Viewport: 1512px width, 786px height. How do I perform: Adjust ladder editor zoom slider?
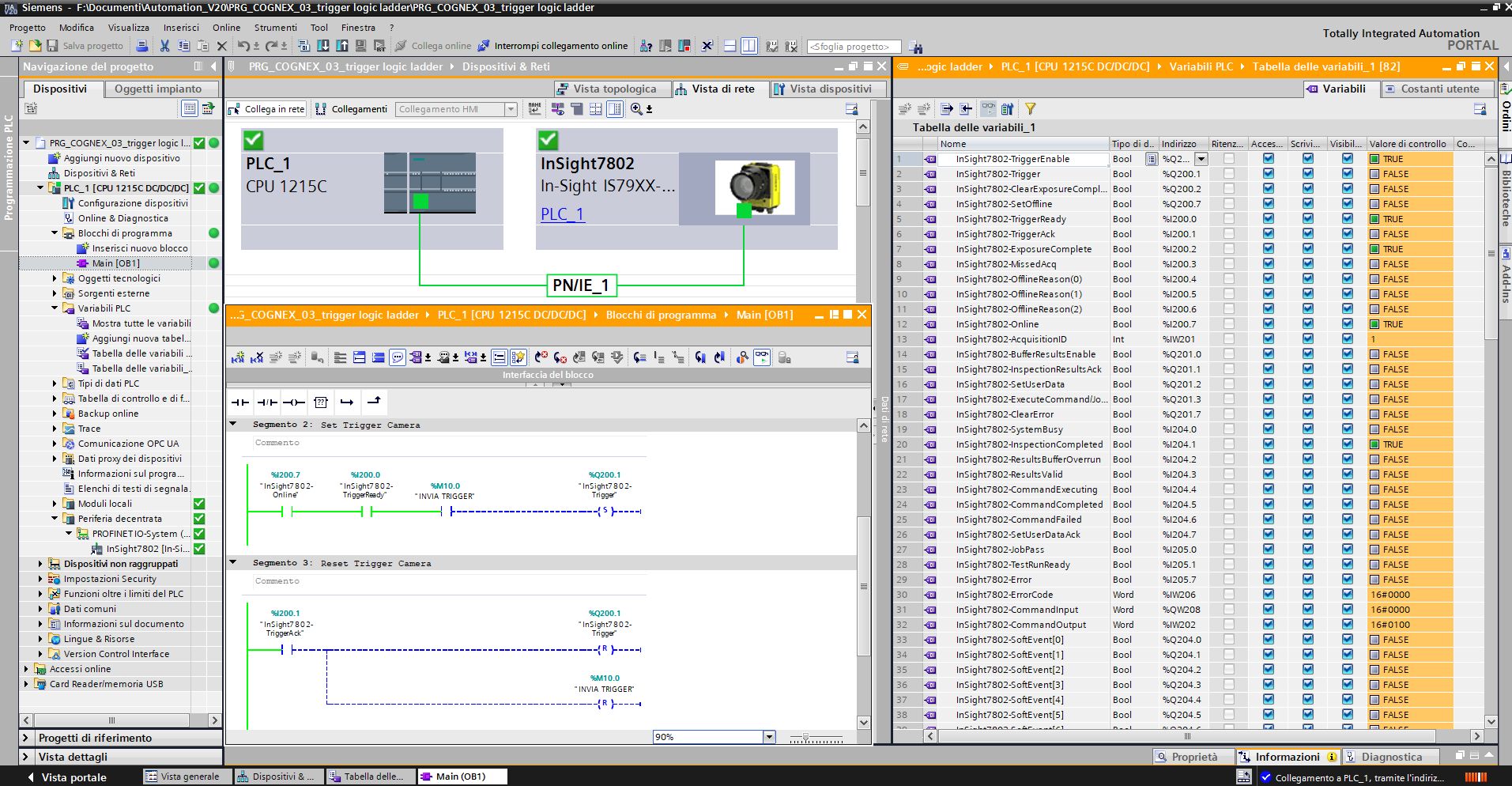[x=805, y=737]
